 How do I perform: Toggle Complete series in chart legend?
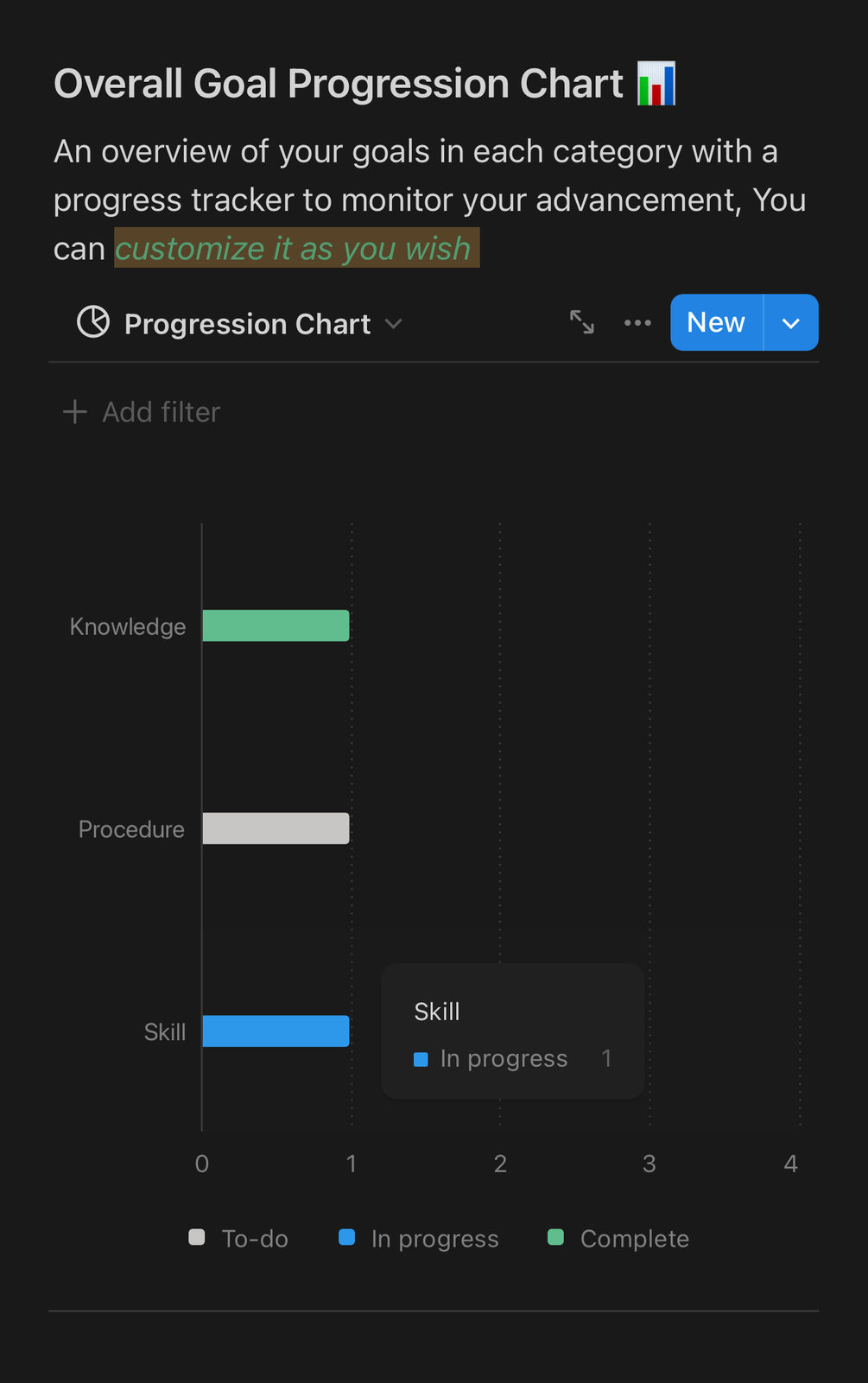618,1238
